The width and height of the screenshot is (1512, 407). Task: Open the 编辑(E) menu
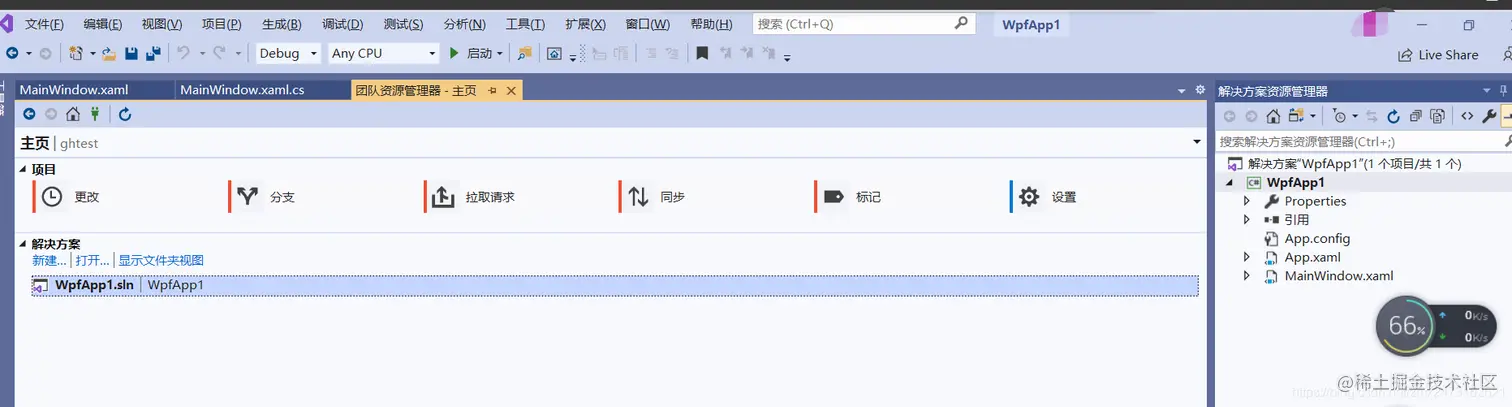pos(103,24)
